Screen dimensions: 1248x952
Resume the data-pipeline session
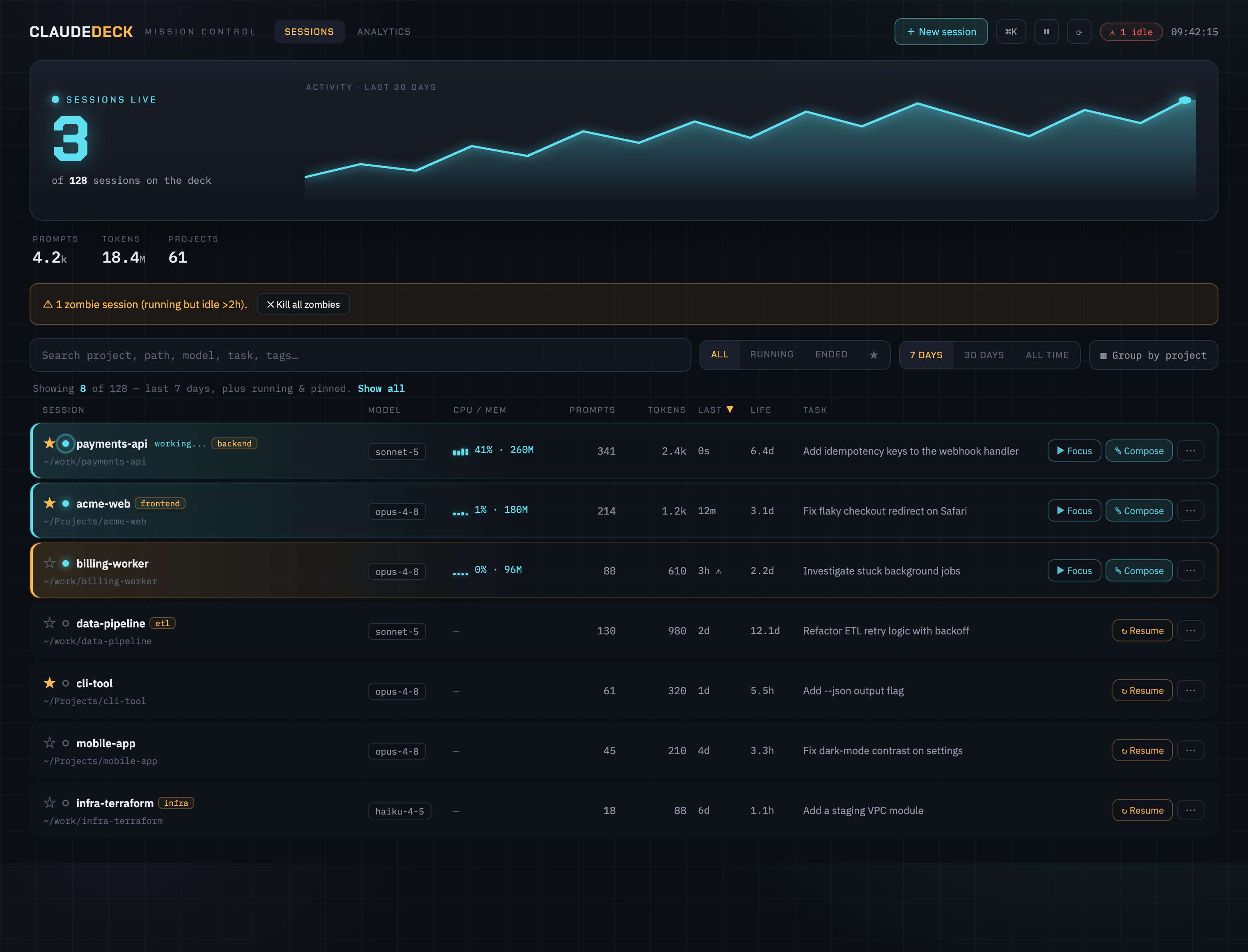click(1142, 630)
